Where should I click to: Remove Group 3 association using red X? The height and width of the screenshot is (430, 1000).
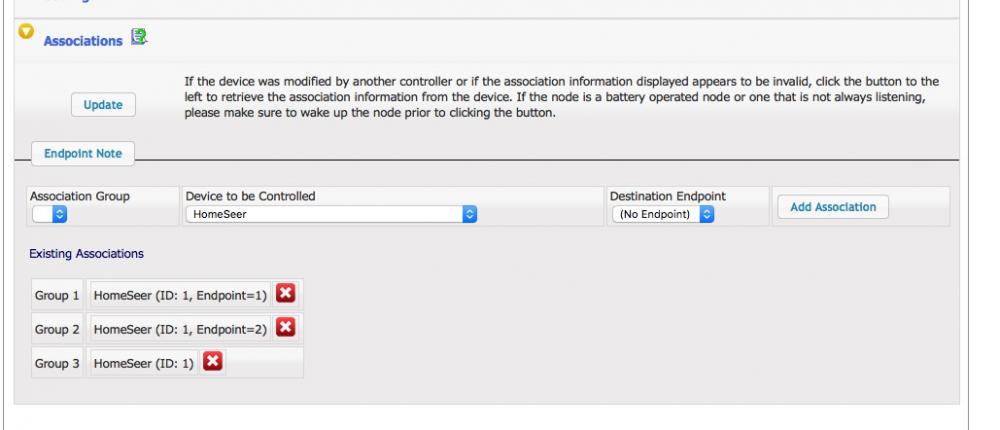[213, 362]
